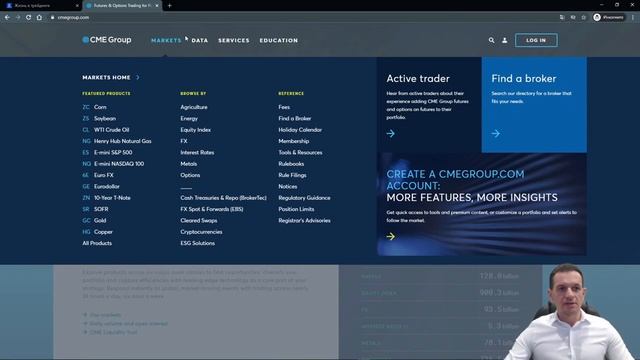
Task: Browse by Energy
Action: (189, 118)
